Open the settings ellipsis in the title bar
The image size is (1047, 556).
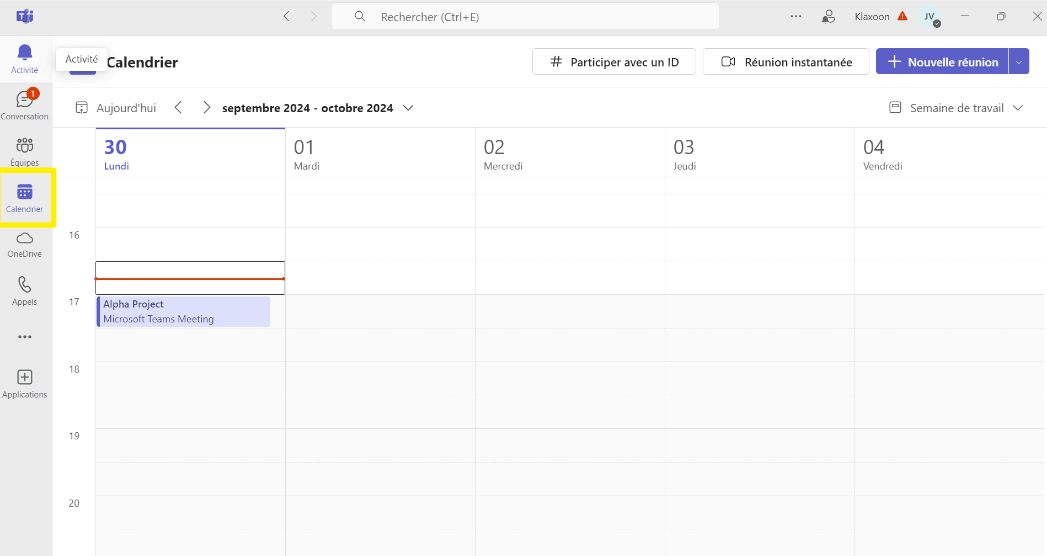coord(796,16)
